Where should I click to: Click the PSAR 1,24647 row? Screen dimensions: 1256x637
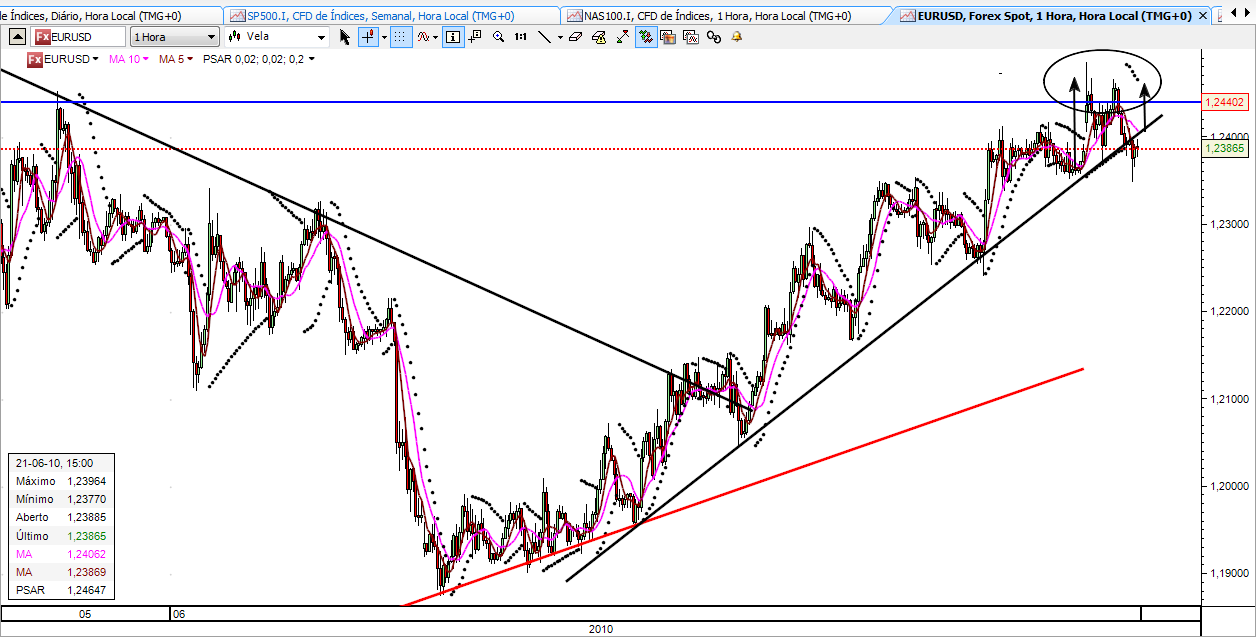pyautogui.click(x=62, y=590)
